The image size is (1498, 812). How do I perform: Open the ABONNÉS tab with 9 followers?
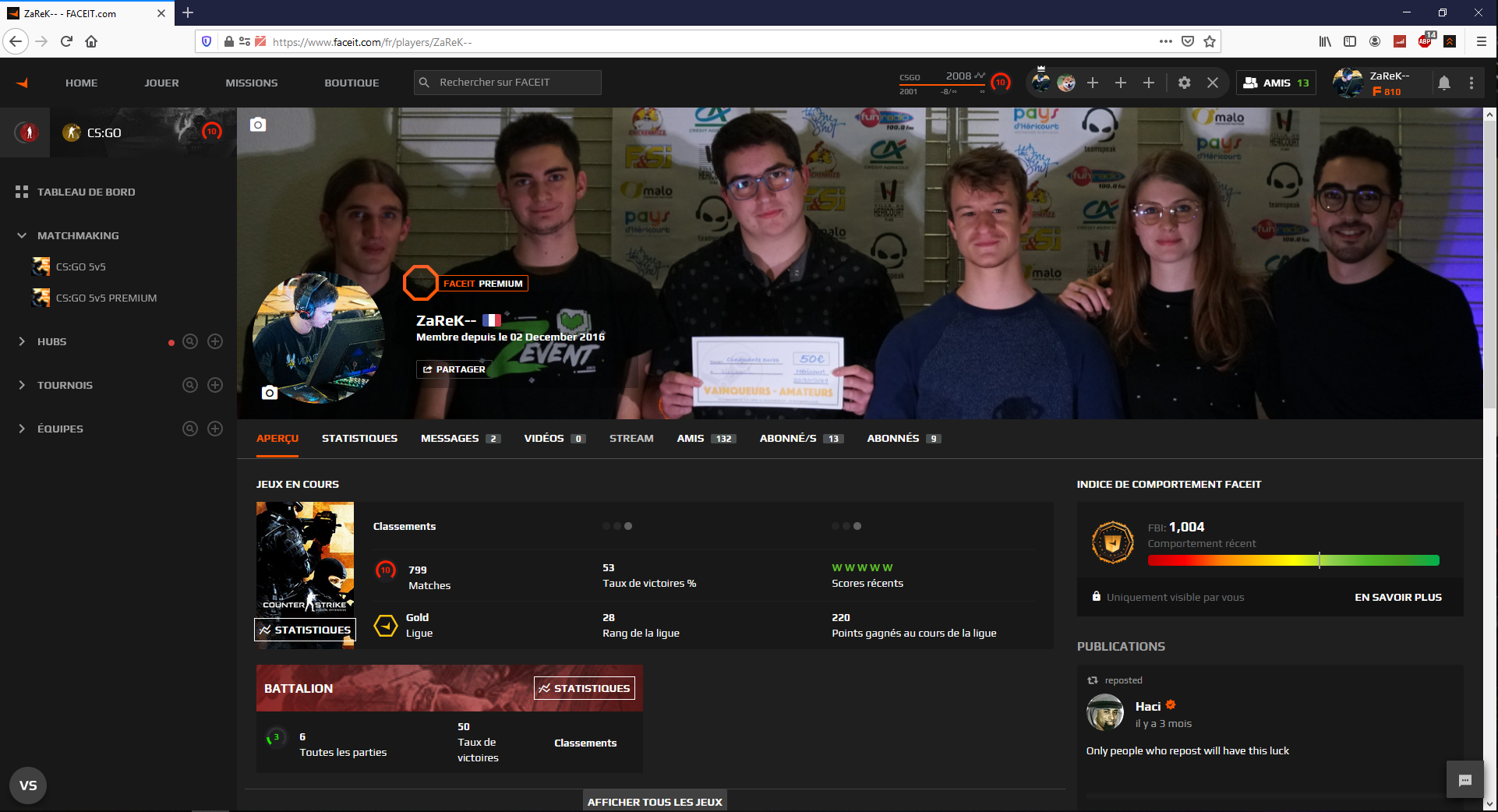click(x=904, y=439)
